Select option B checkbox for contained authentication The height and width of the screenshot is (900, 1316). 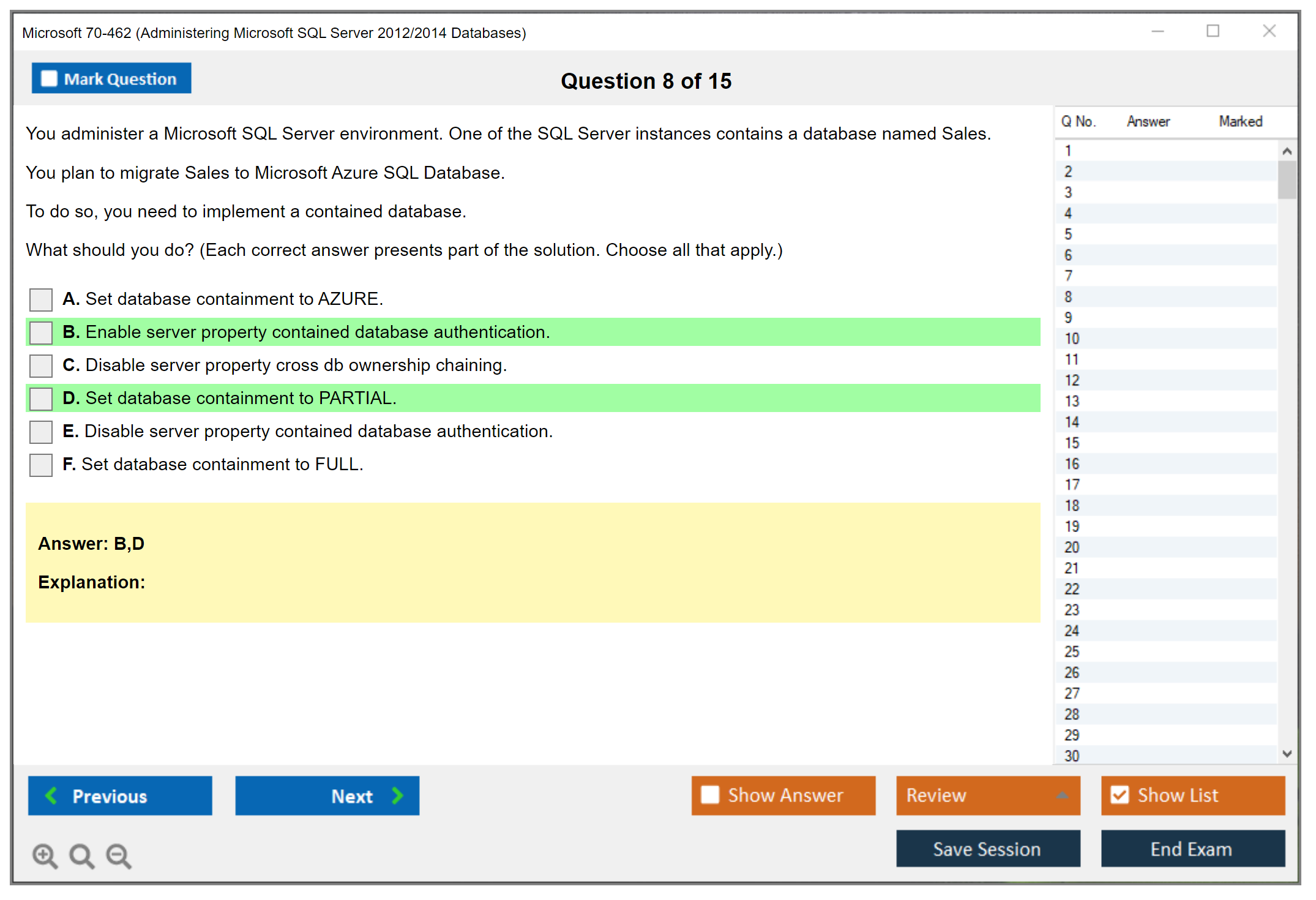pos(41,332)
